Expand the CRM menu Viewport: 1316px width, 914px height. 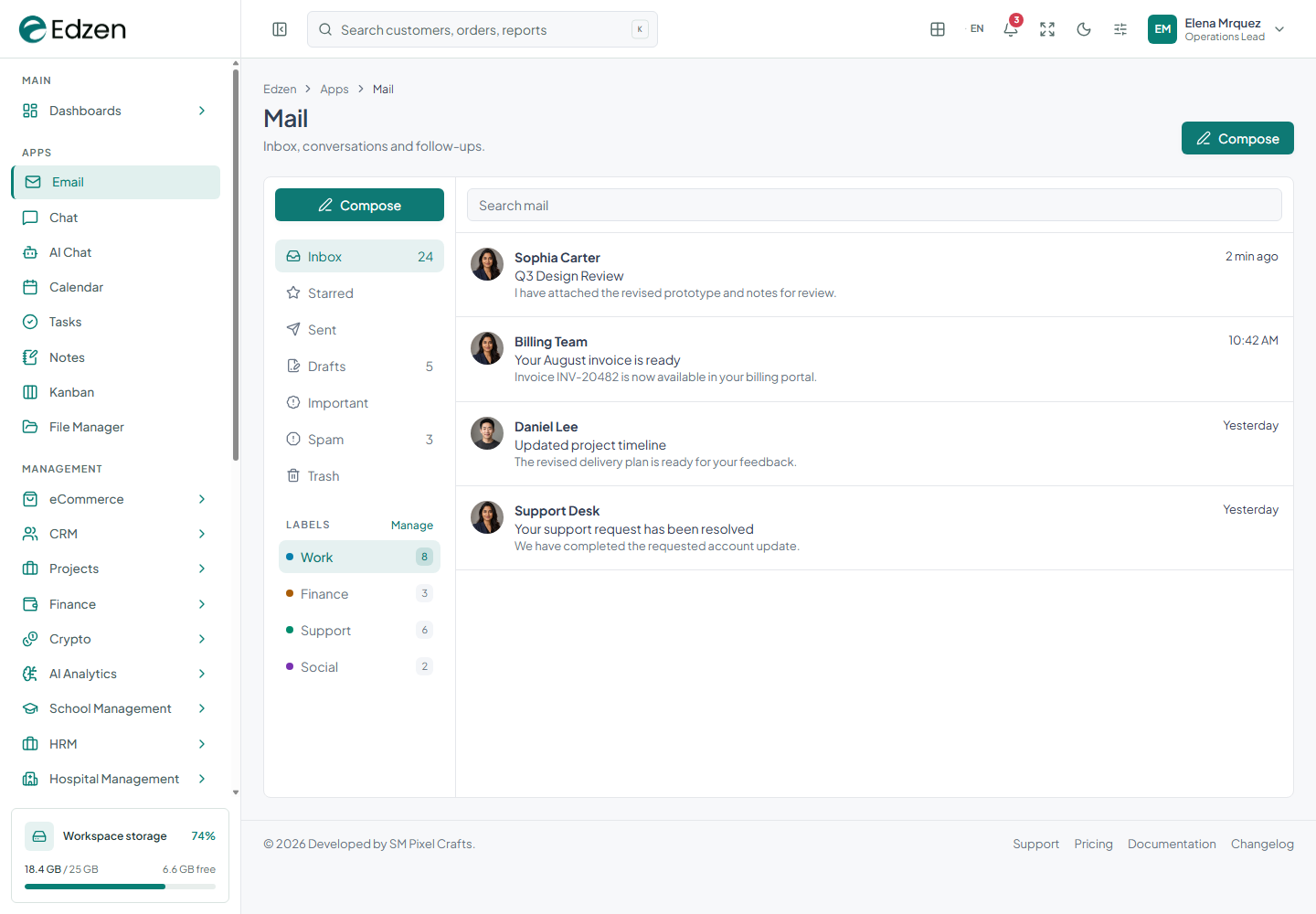(x=115, y=534)
